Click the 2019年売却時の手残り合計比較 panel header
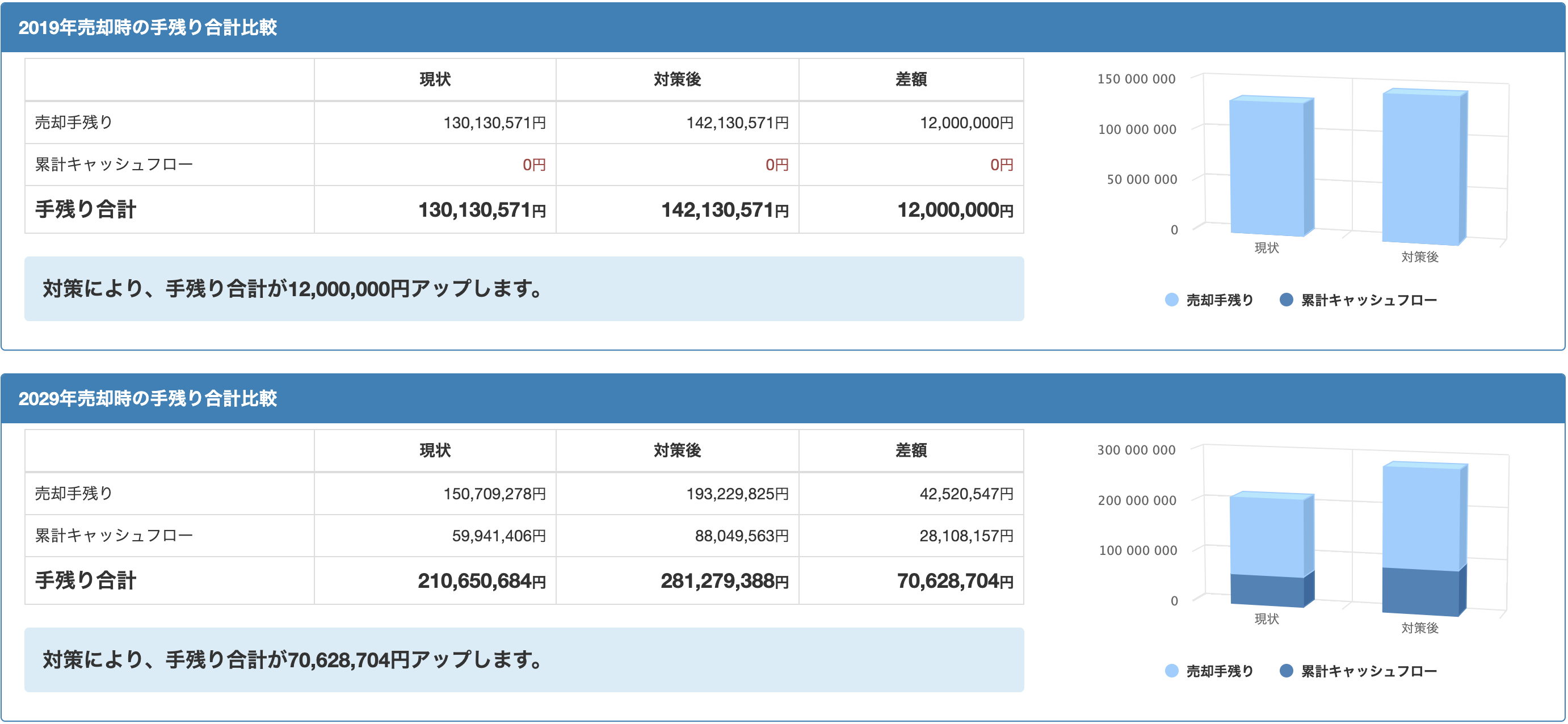The height and width of the screenshot is (724, 1568). point(148,27)
